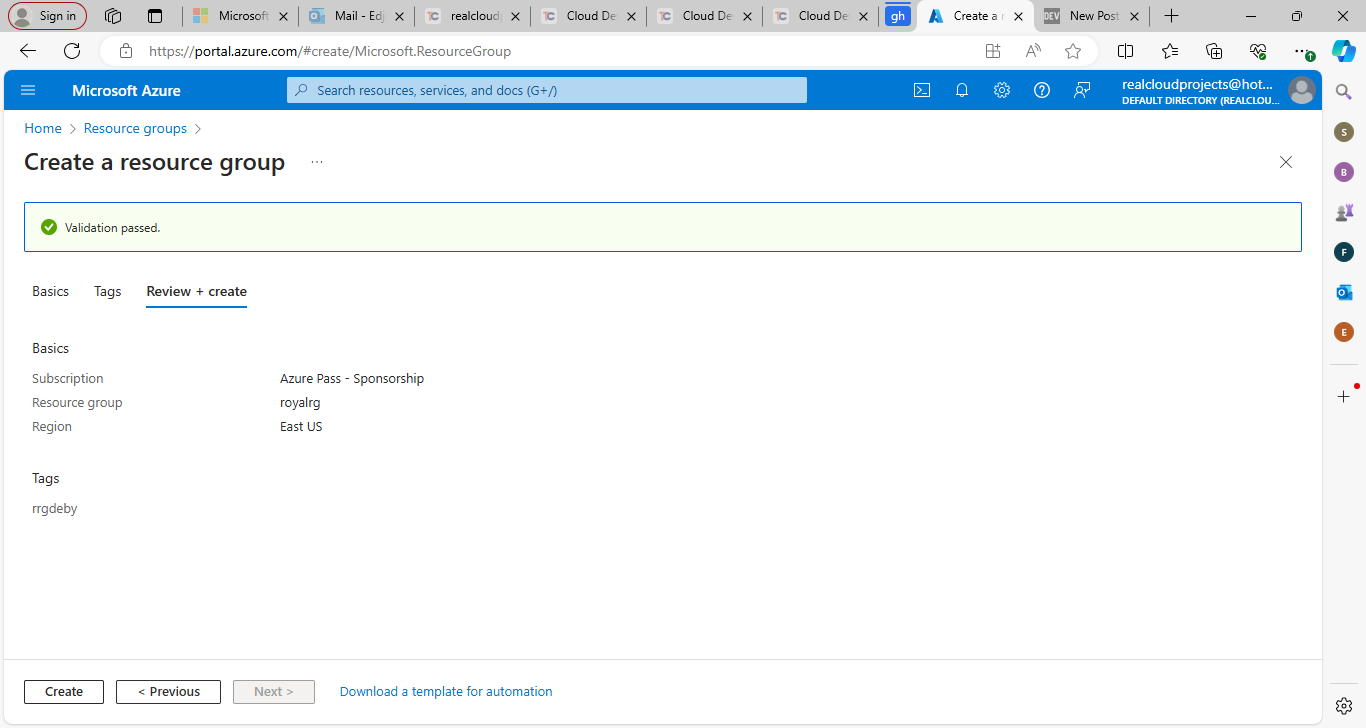This screenshot has height=728, width=1366.
Task: Switch to the realcloud browser tab
Action: (472, 16)
